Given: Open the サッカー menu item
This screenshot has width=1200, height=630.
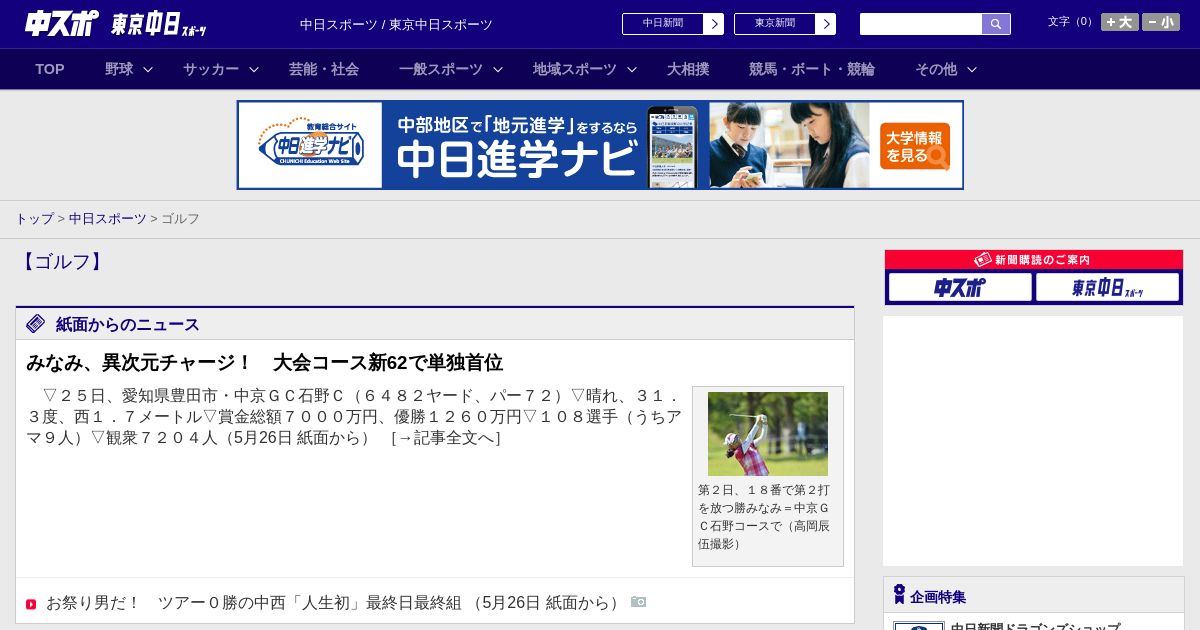Looking at the screenshot, I should click(211, 69).
